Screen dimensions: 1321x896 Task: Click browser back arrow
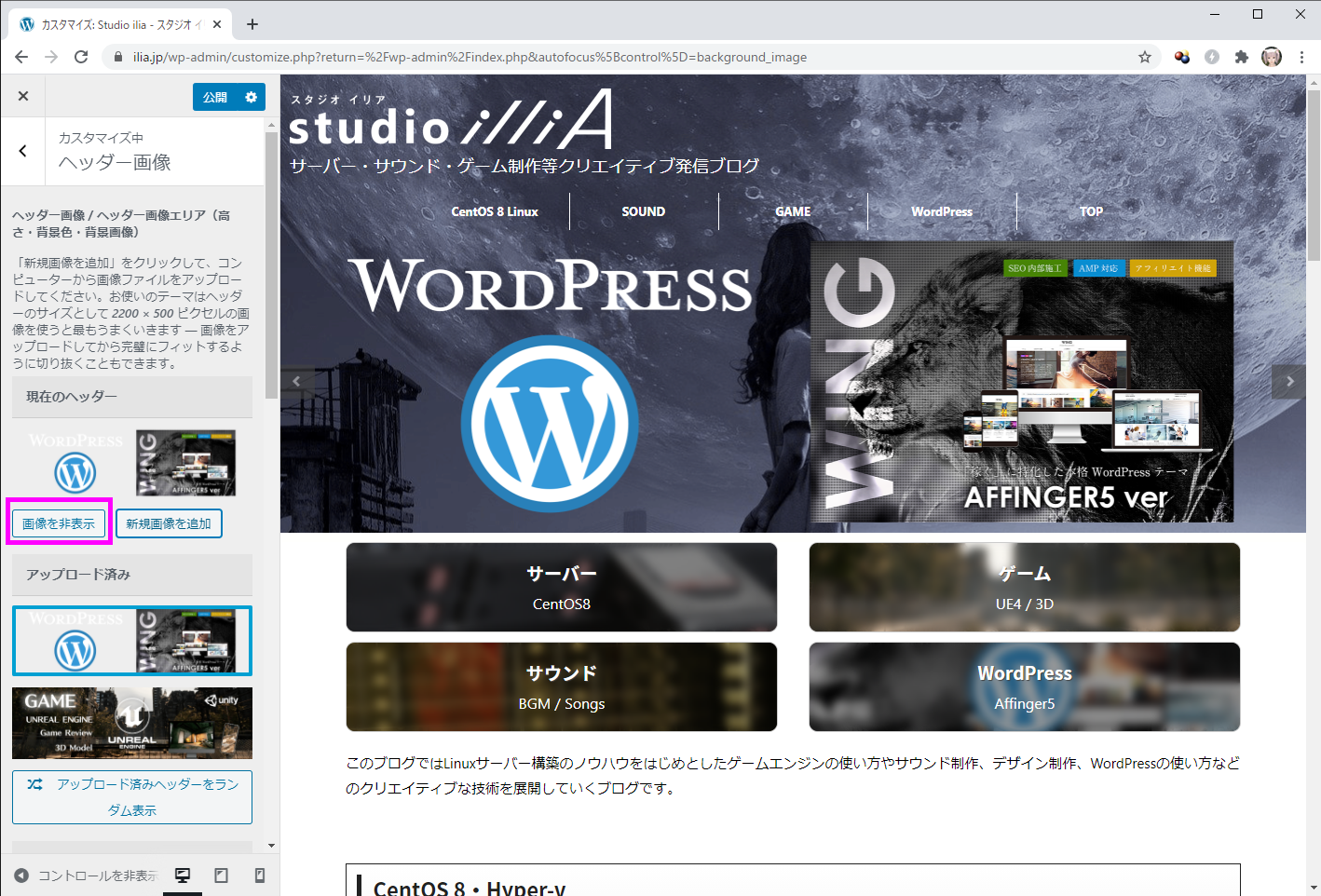point(21,57)
